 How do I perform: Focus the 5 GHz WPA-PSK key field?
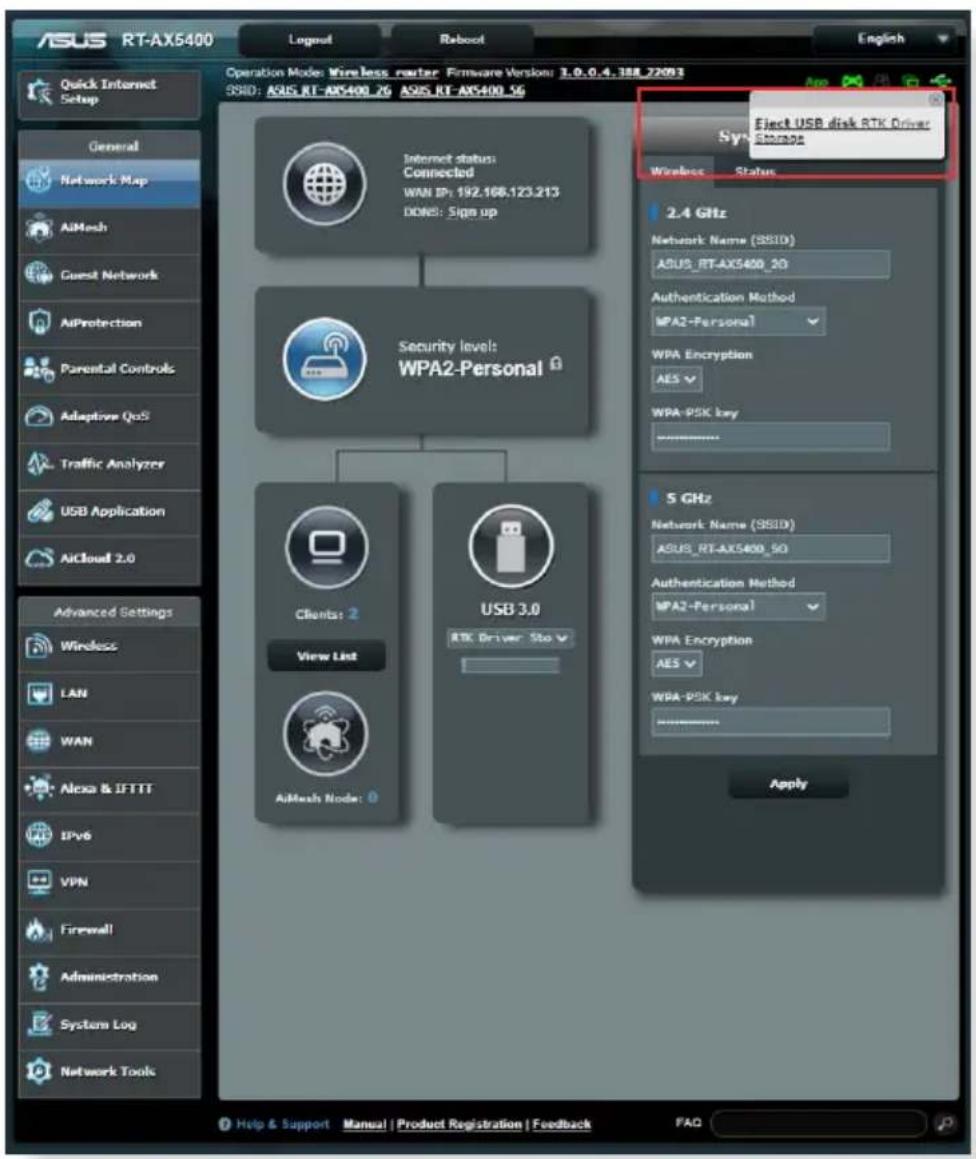point(770,722)
